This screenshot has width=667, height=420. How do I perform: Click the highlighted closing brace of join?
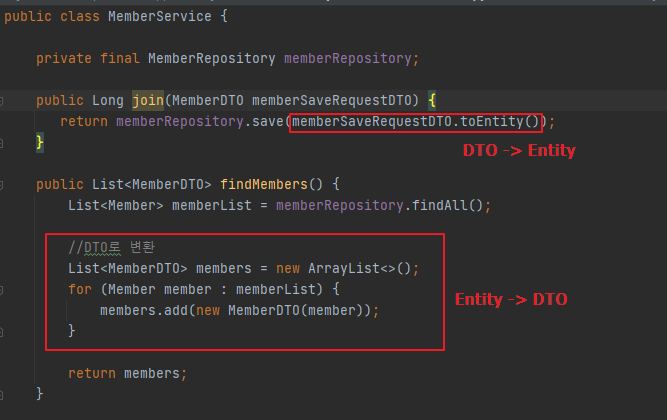(40, 142)
